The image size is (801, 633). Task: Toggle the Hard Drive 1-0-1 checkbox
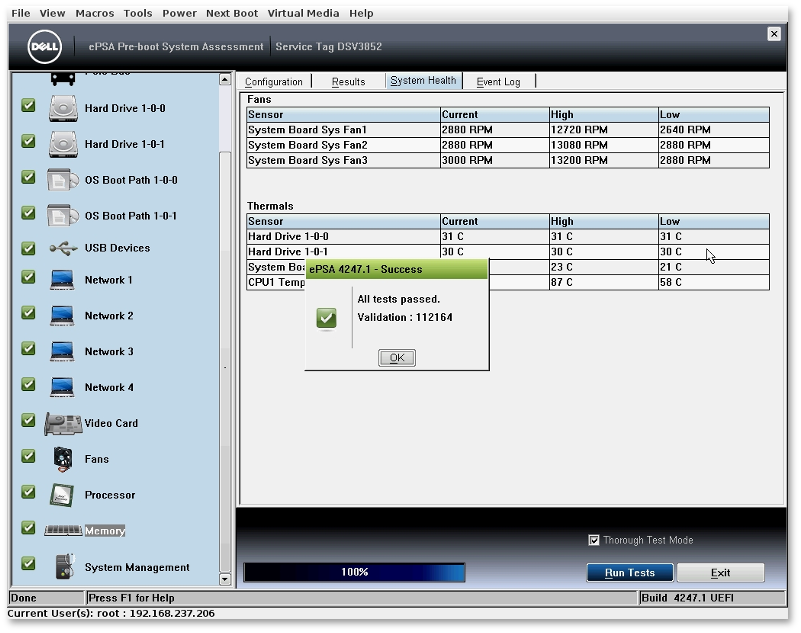29,142
